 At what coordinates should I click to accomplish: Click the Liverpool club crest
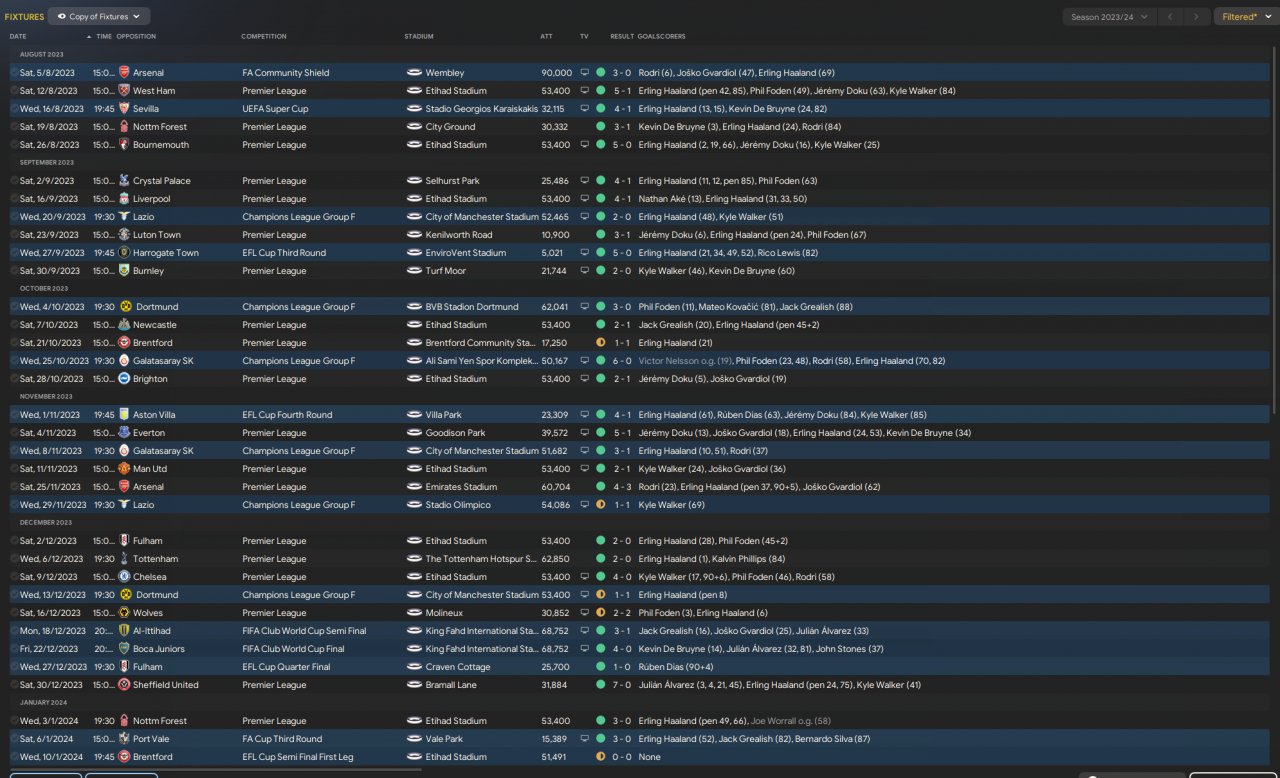(124, 199)
